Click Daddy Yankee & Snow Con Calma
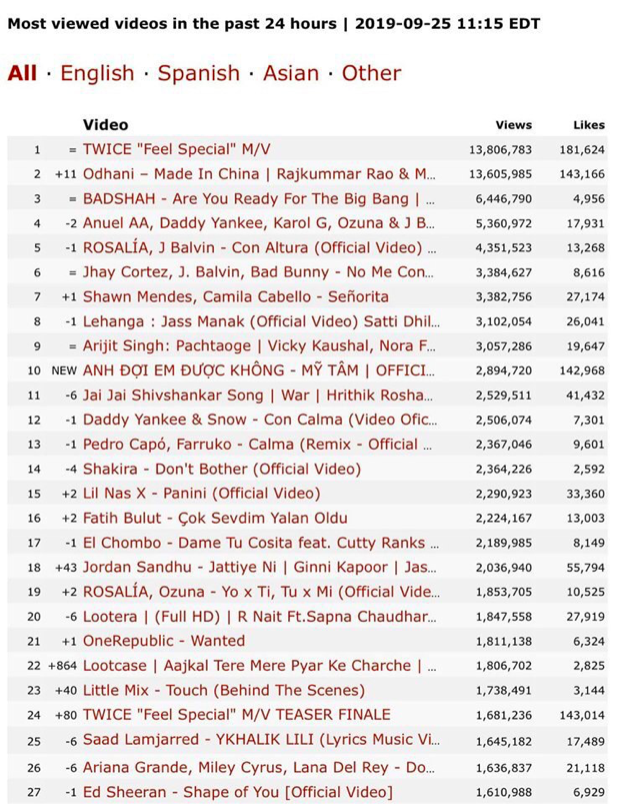The width and height of the screenshot is (617, 804). point(260,419)
